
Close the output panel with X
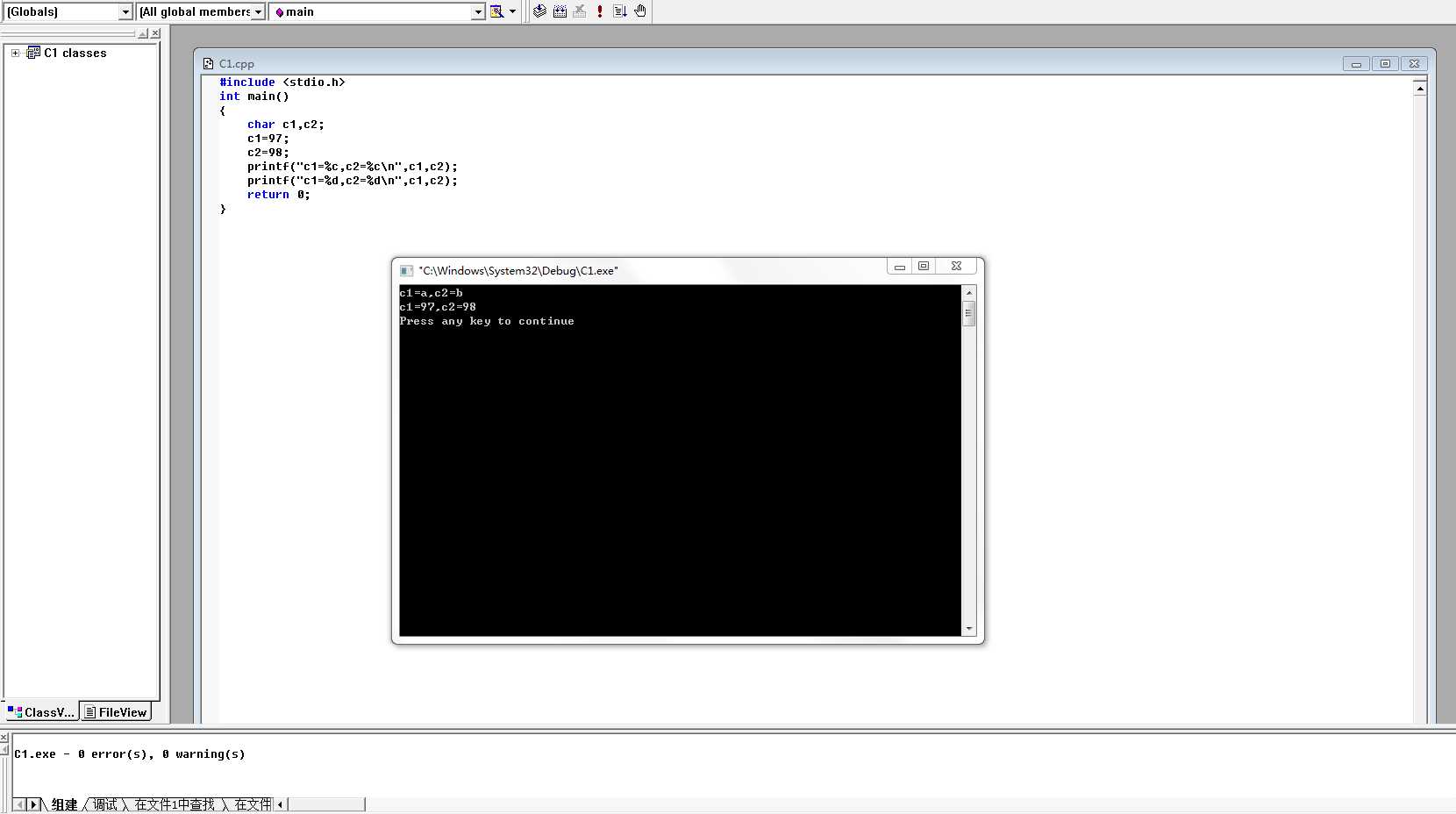click(4, 738)
